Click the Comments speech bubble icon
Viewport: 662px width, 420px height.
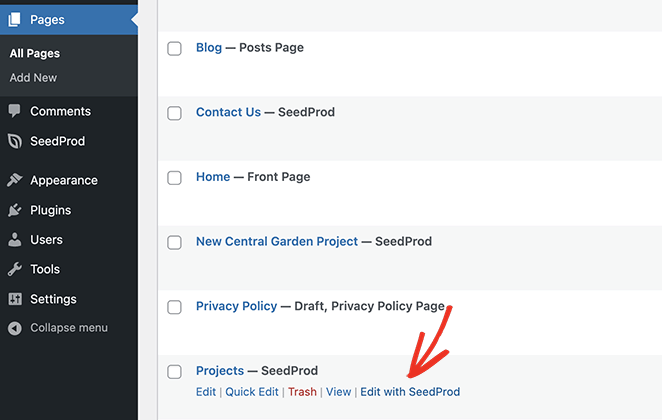click(x=14, y=111)
